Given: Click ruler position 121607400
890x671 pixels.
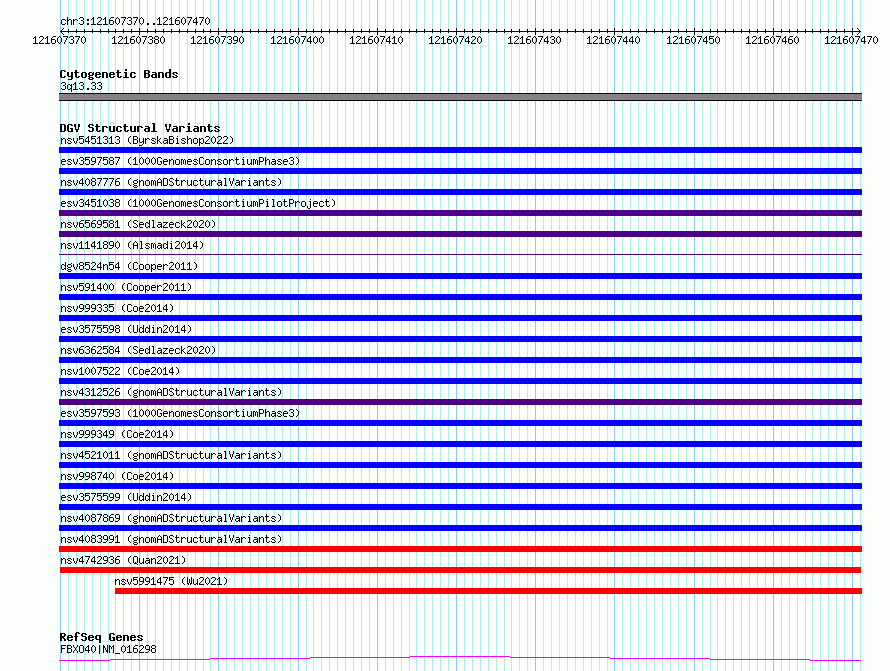Looking at the screenshot, I should pyautogui.click(x=297, y=40).
